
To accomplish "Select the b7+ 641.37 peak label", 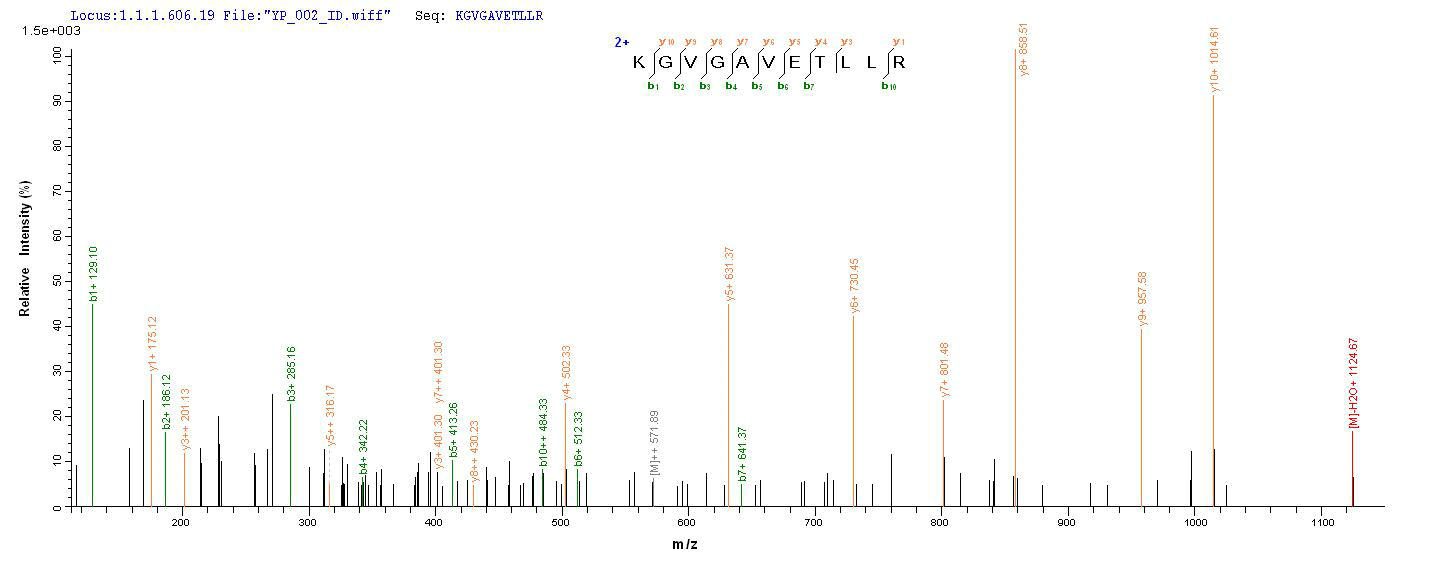I will point(743,454).
